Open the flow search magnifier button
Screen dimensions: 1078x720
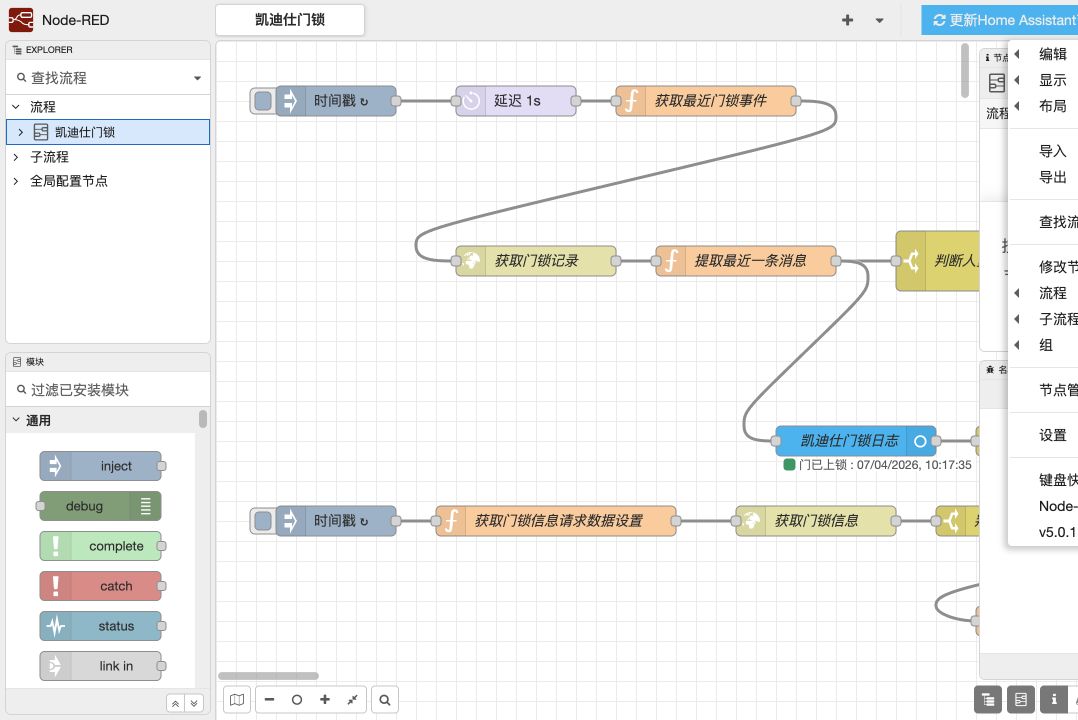385,700
